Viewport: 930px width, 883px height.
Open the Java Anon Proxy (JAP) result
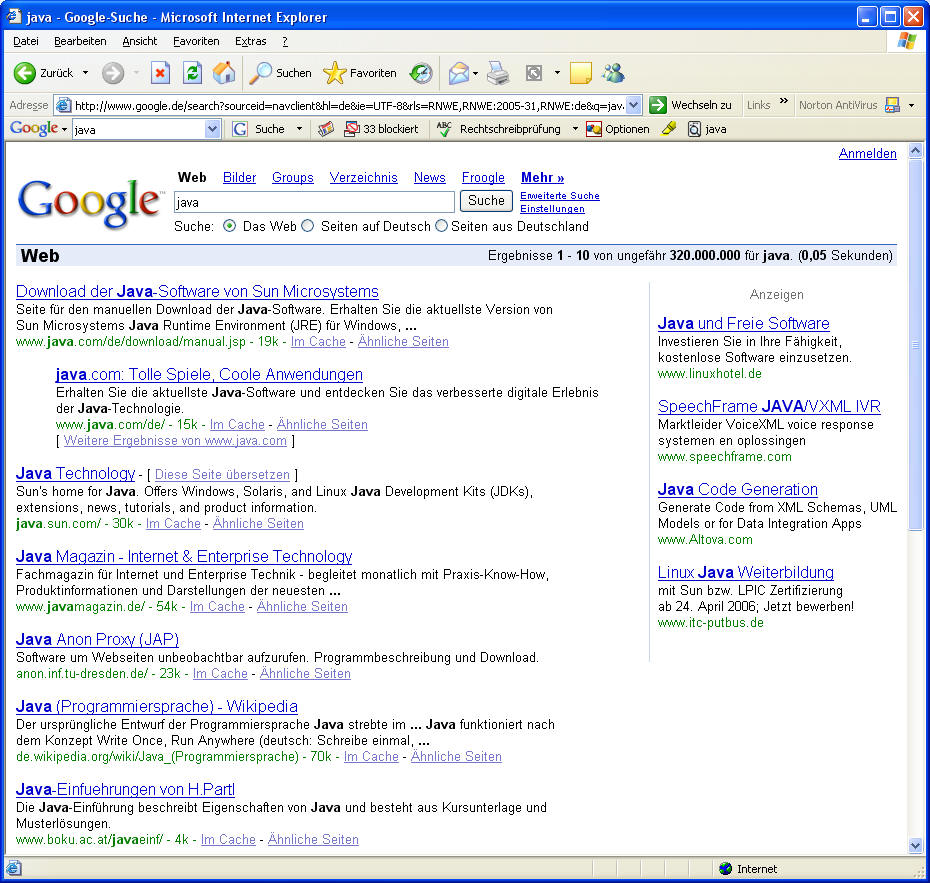[97, 639]
